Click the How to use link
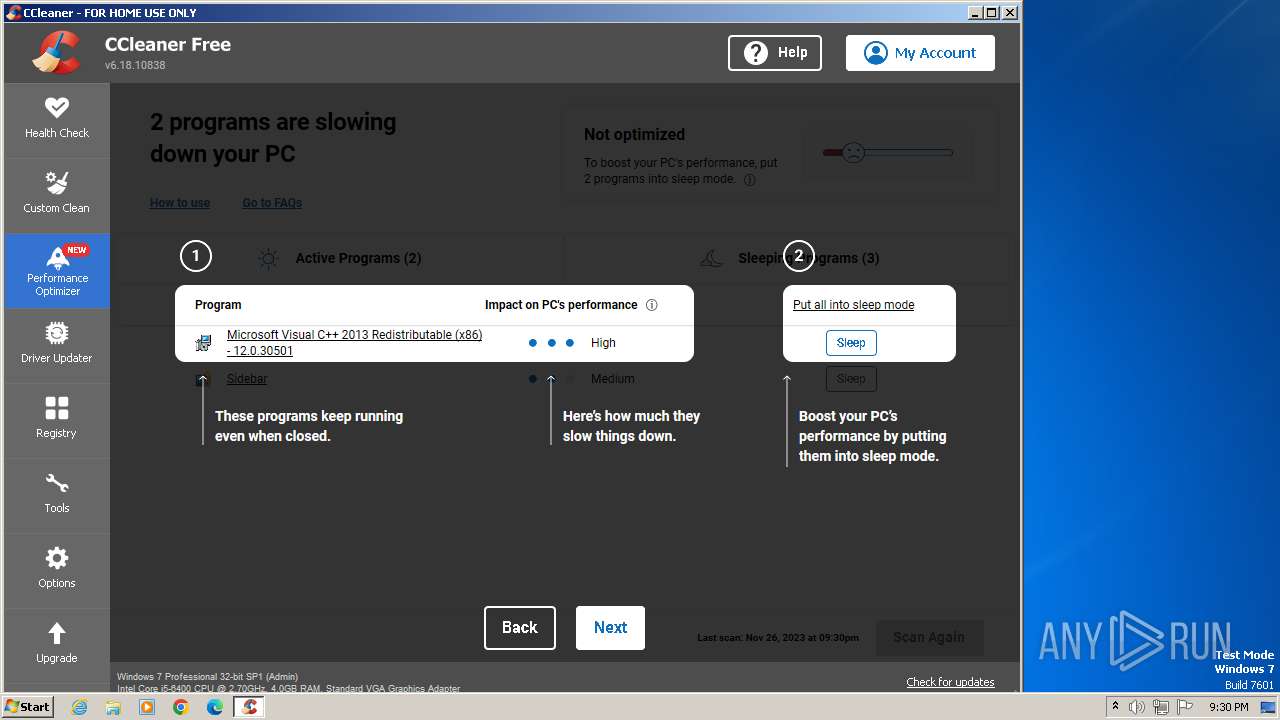Screen dimensions: 1280x720 coord(180,203)
